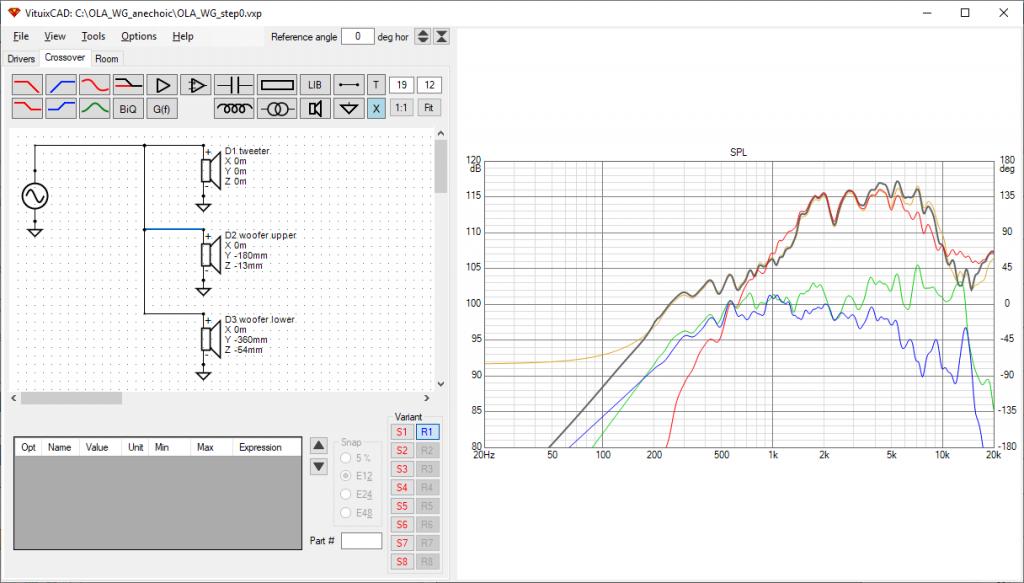Click the Expression column header
This screenshot has height=583, width=1024.
(260, 447)
